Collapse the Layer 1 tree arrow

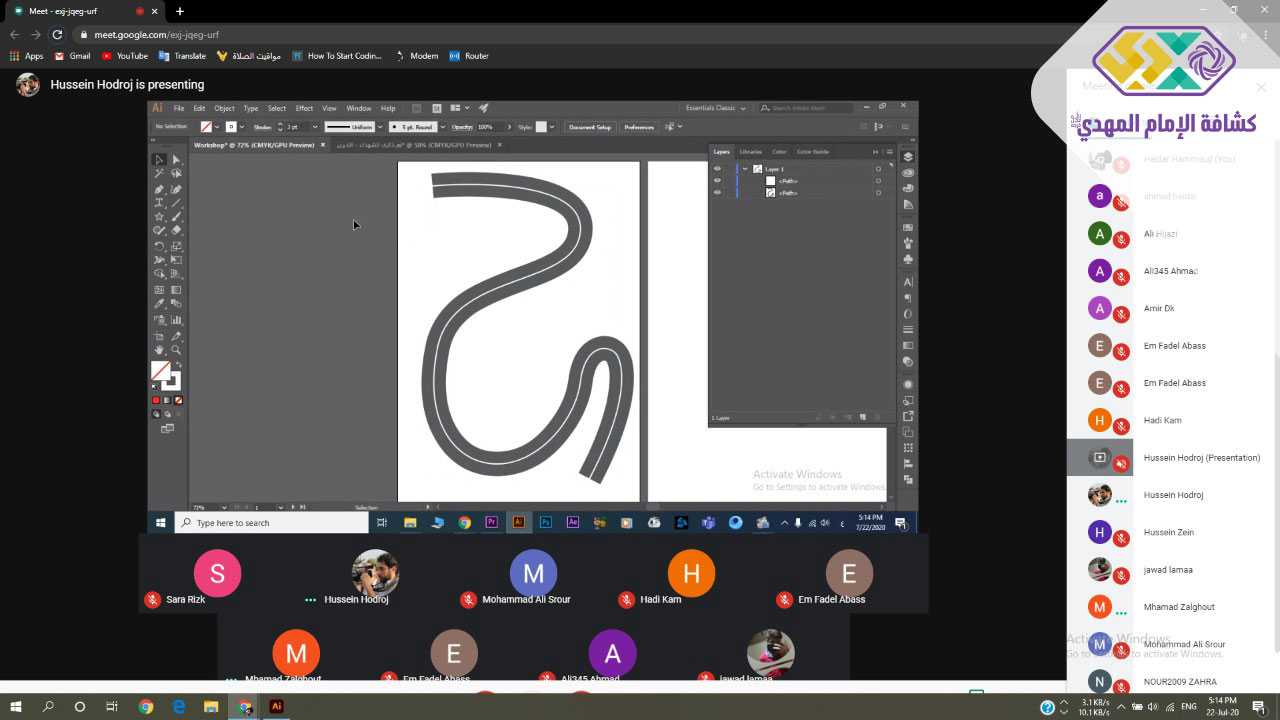[x=745, y=169]
